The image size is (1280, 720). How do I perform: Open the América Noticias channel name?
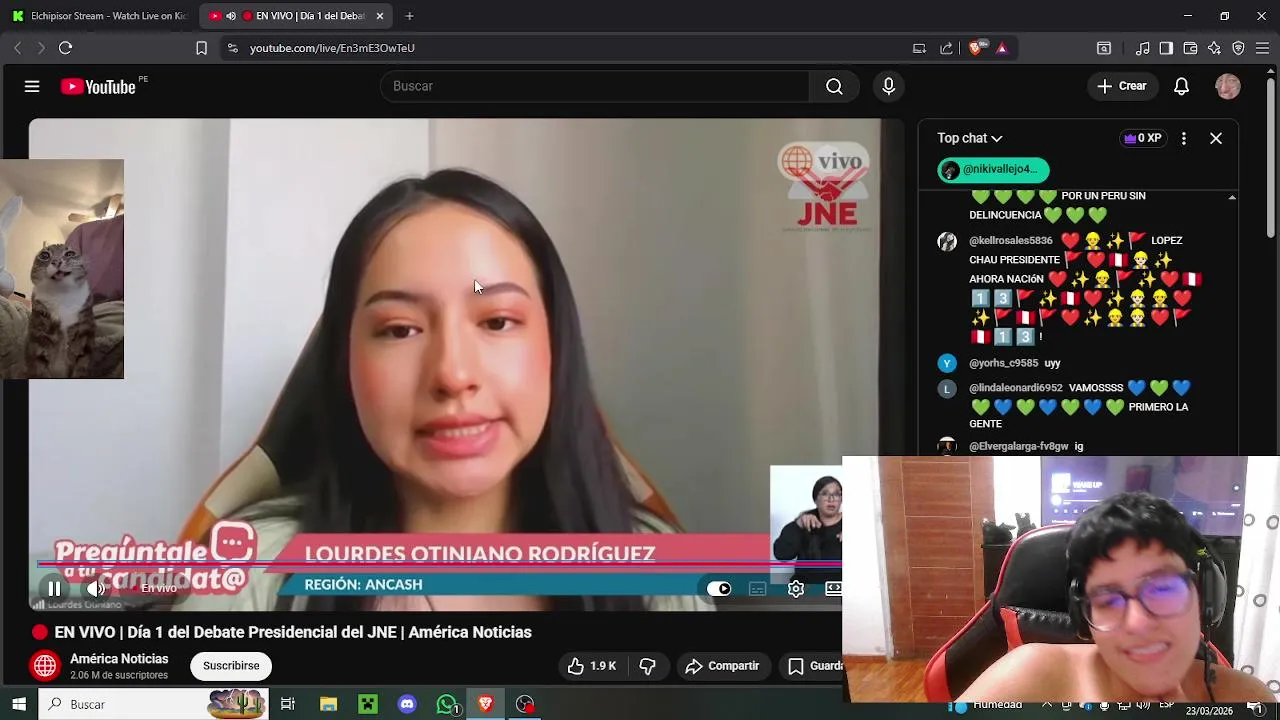point(119,659)
